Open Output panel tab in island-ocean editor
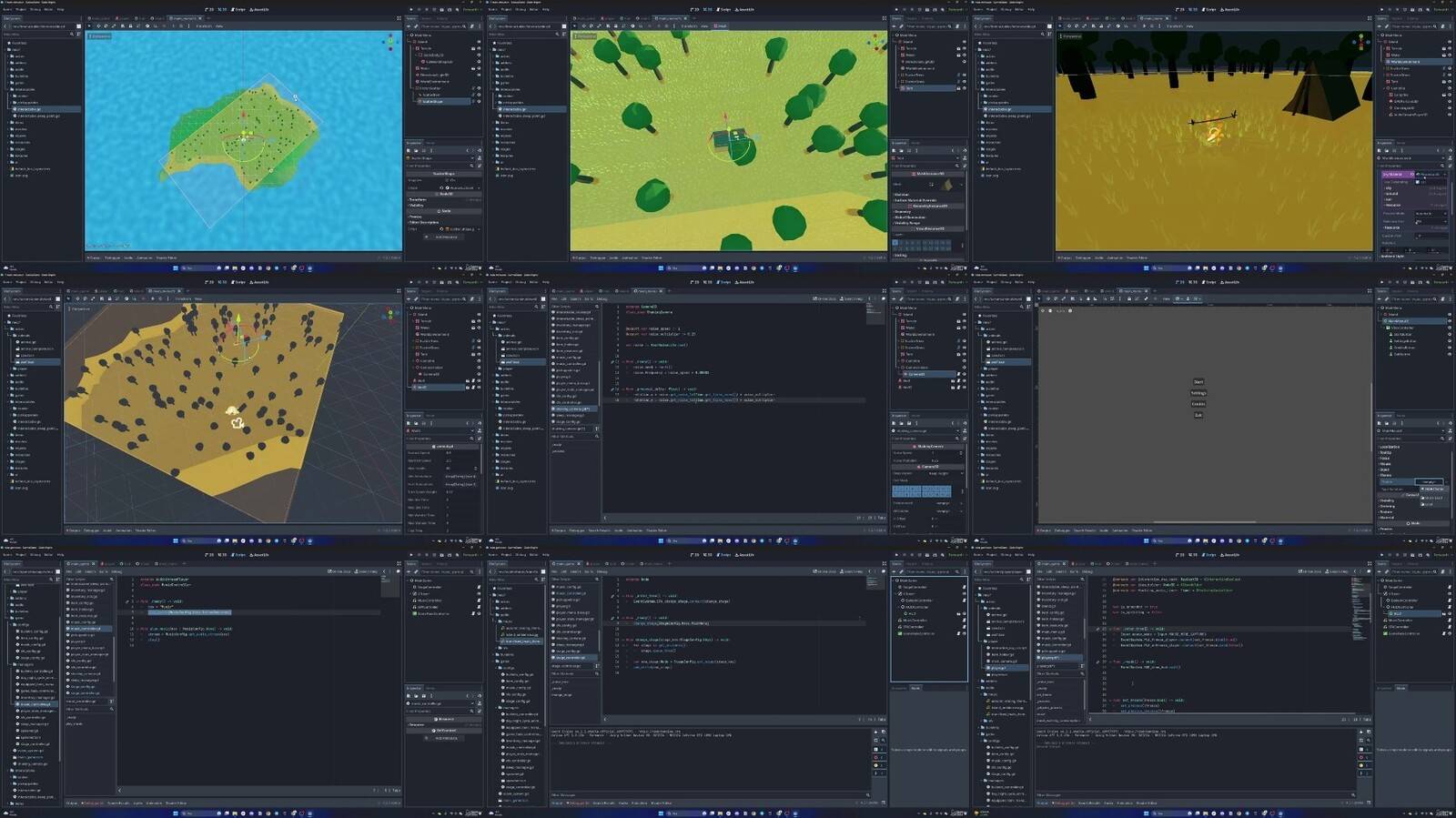1456x818 pixels. click(94, 258)
